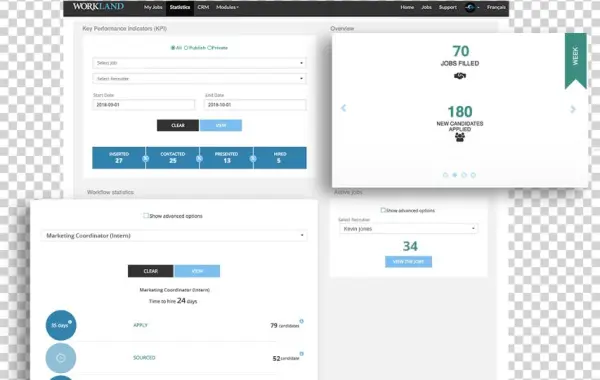Check Show advanced options in Workflow statistics

pyautogui.click(x=146, y=215)
